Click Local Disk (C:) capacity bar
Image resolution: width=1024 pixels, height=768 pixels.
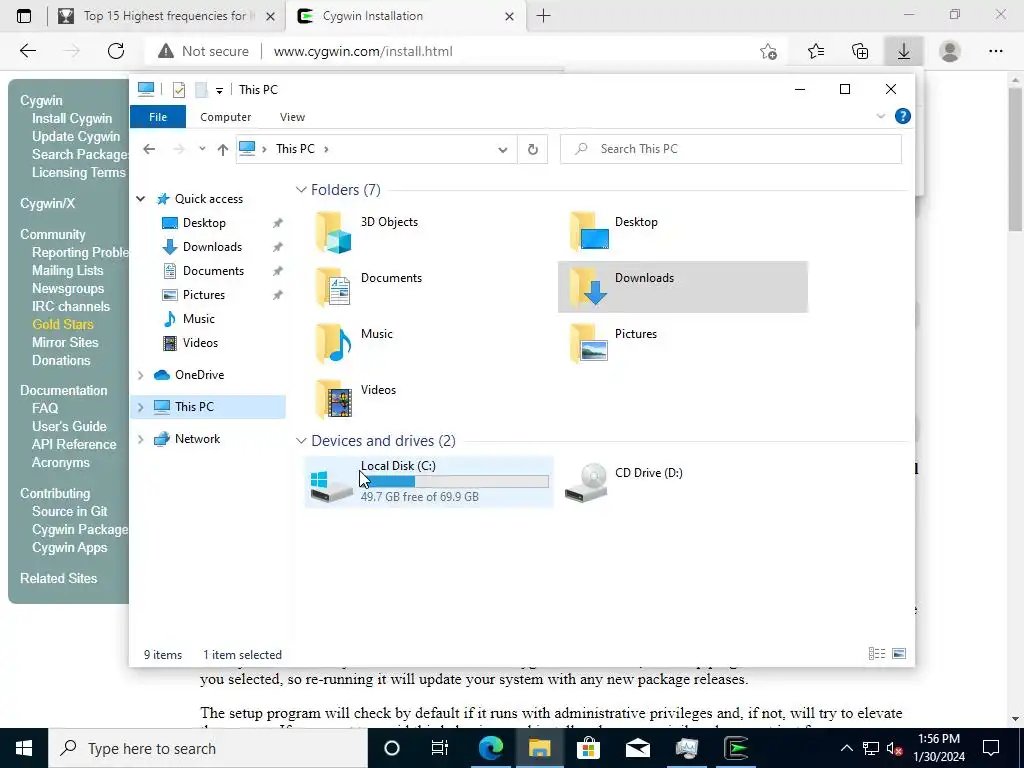click(x=455, y=482)
